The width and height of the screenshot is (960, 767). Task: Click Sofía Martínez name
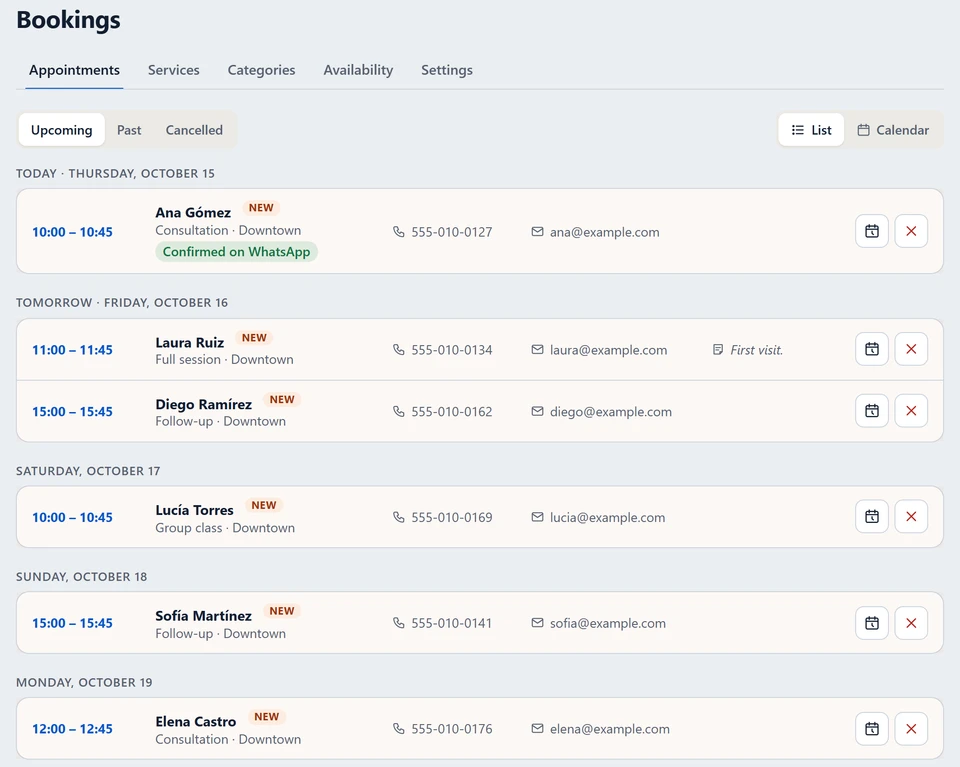203,616
